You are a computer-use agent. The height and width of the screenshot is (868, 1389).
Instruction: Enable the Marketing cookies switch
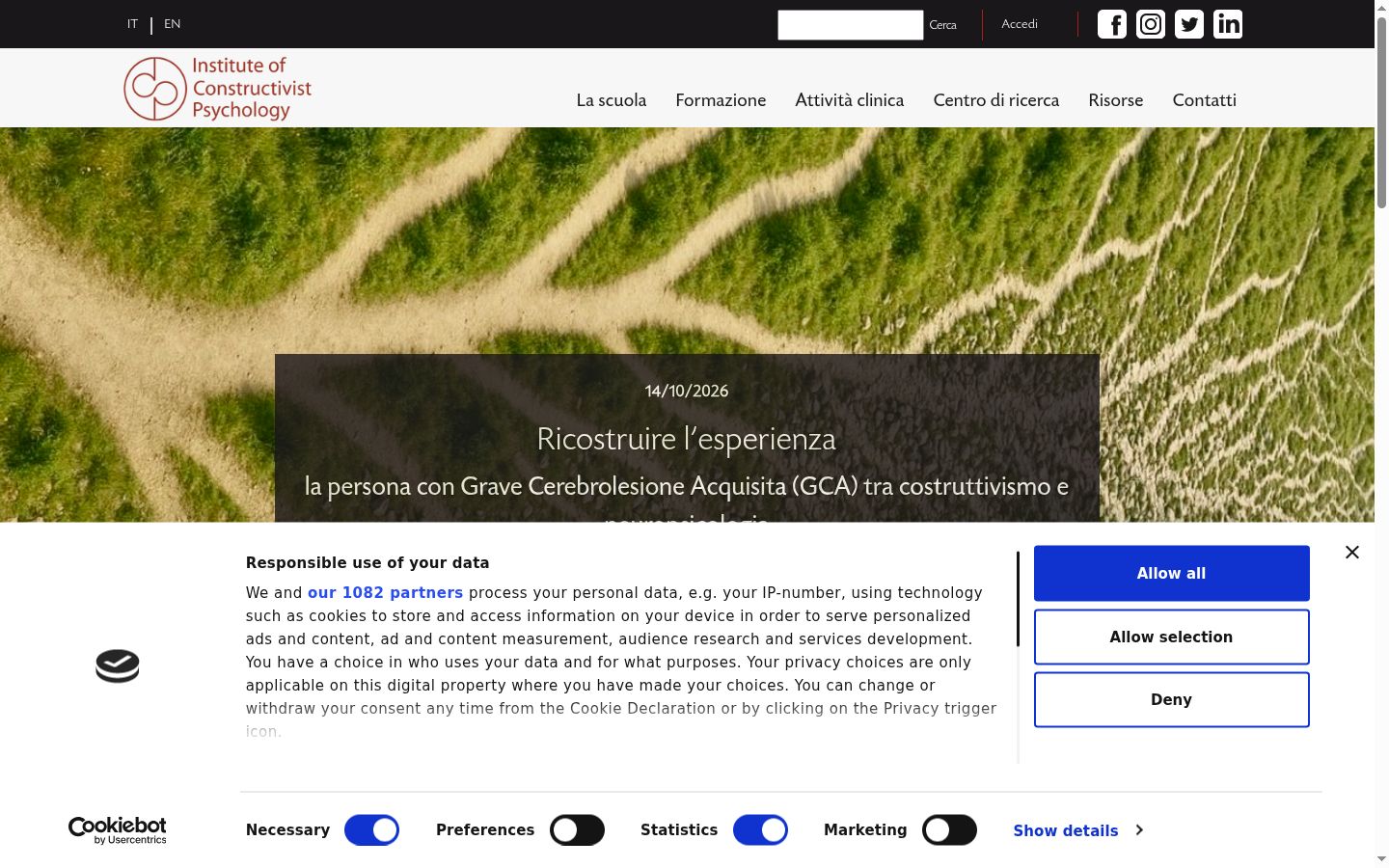[949, 830]
